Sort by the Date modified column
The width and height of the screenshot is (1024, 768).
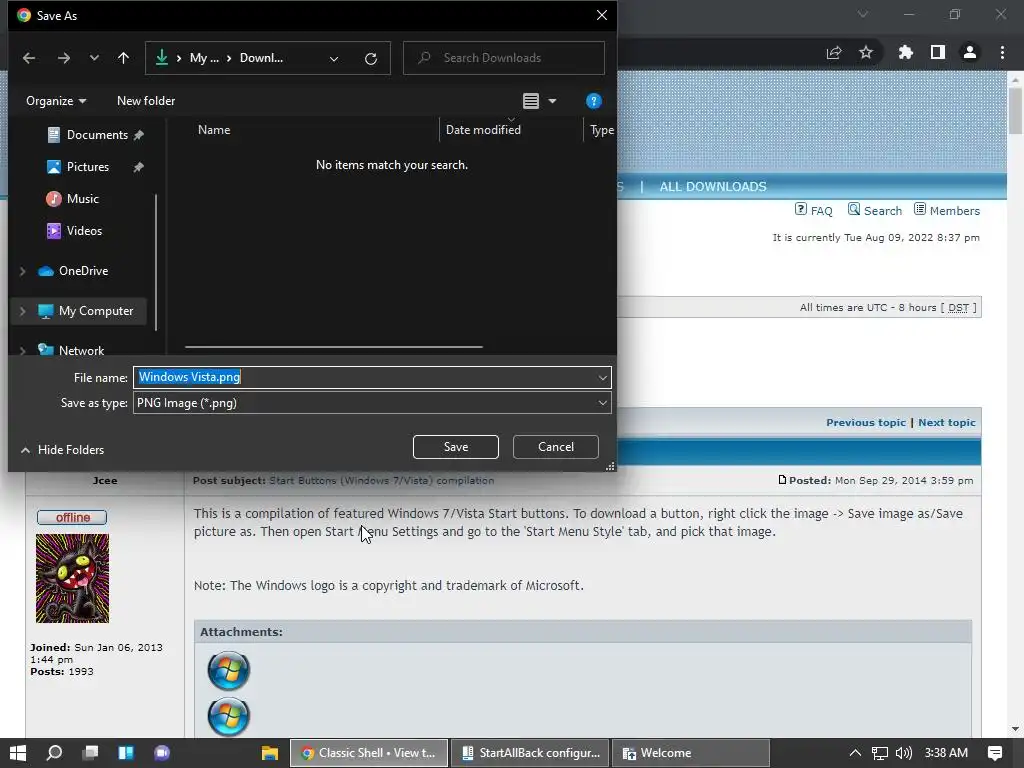(483, 129)
